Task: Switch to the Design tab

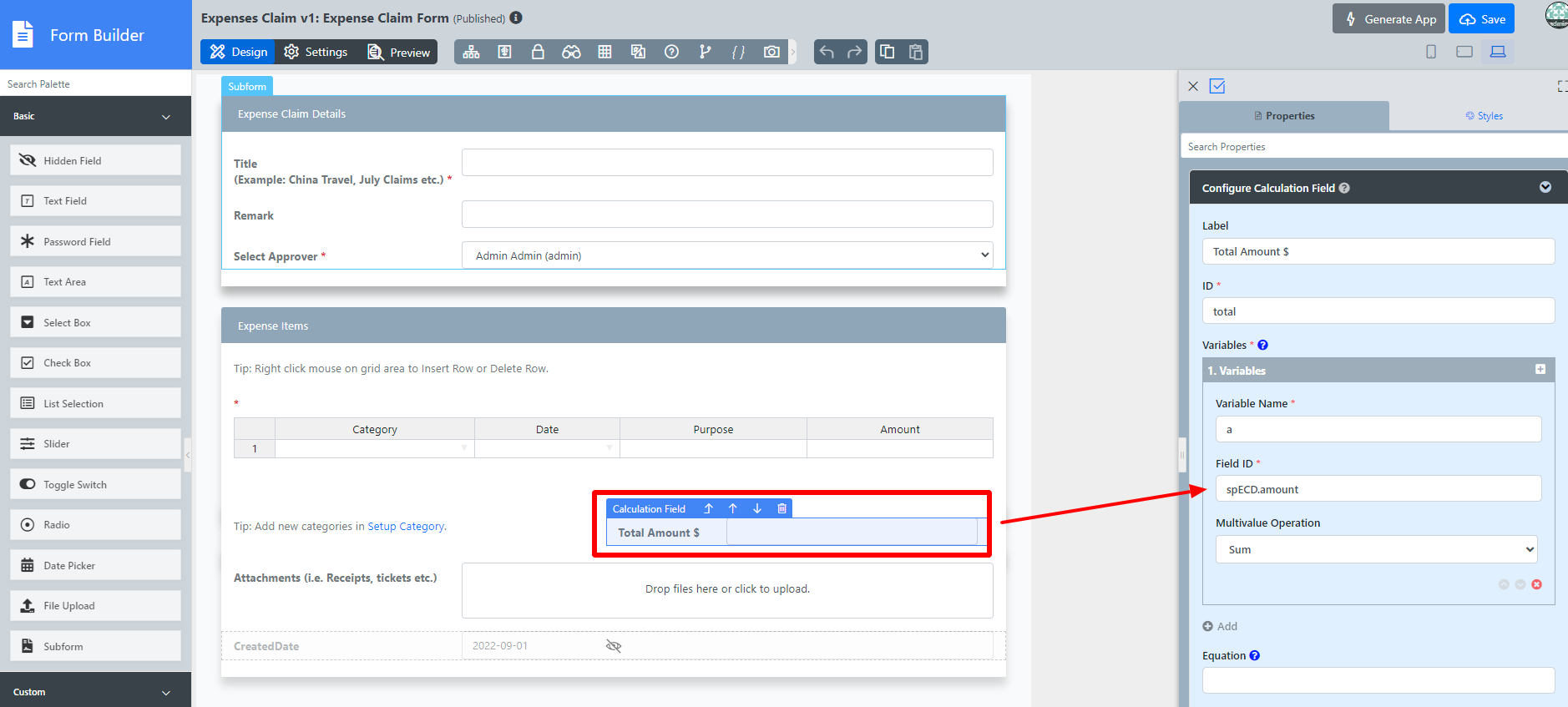Action: pos(238,52)
